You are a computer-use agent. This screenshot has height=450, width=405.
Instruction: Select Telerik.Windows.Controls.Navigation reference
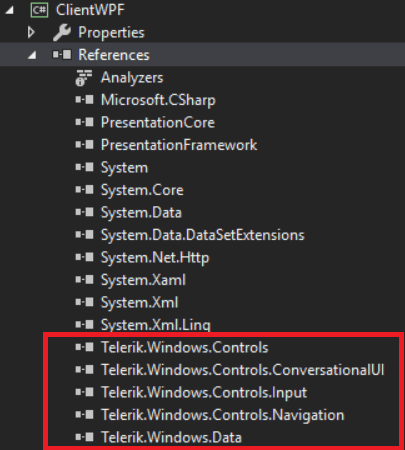pyautogui.click(x=223, y=415)
